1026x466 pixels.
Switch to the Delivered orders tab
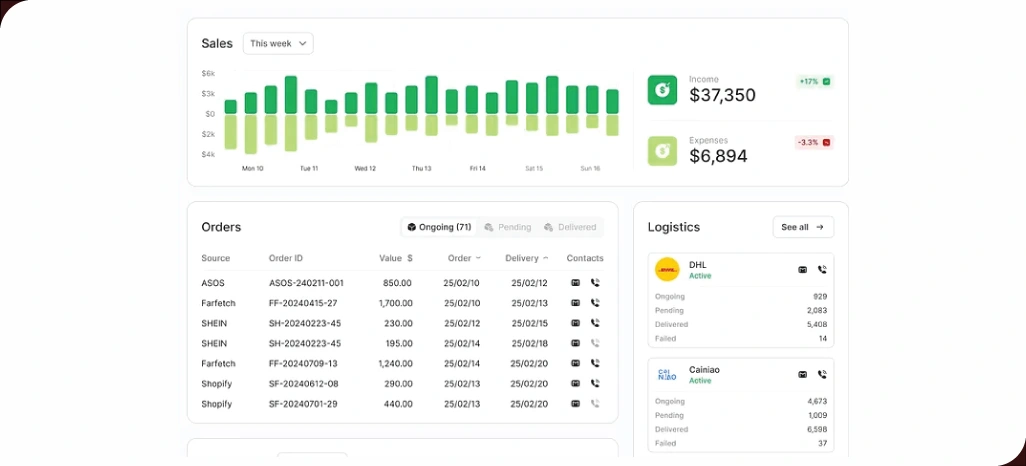click(x=570, y=227)
